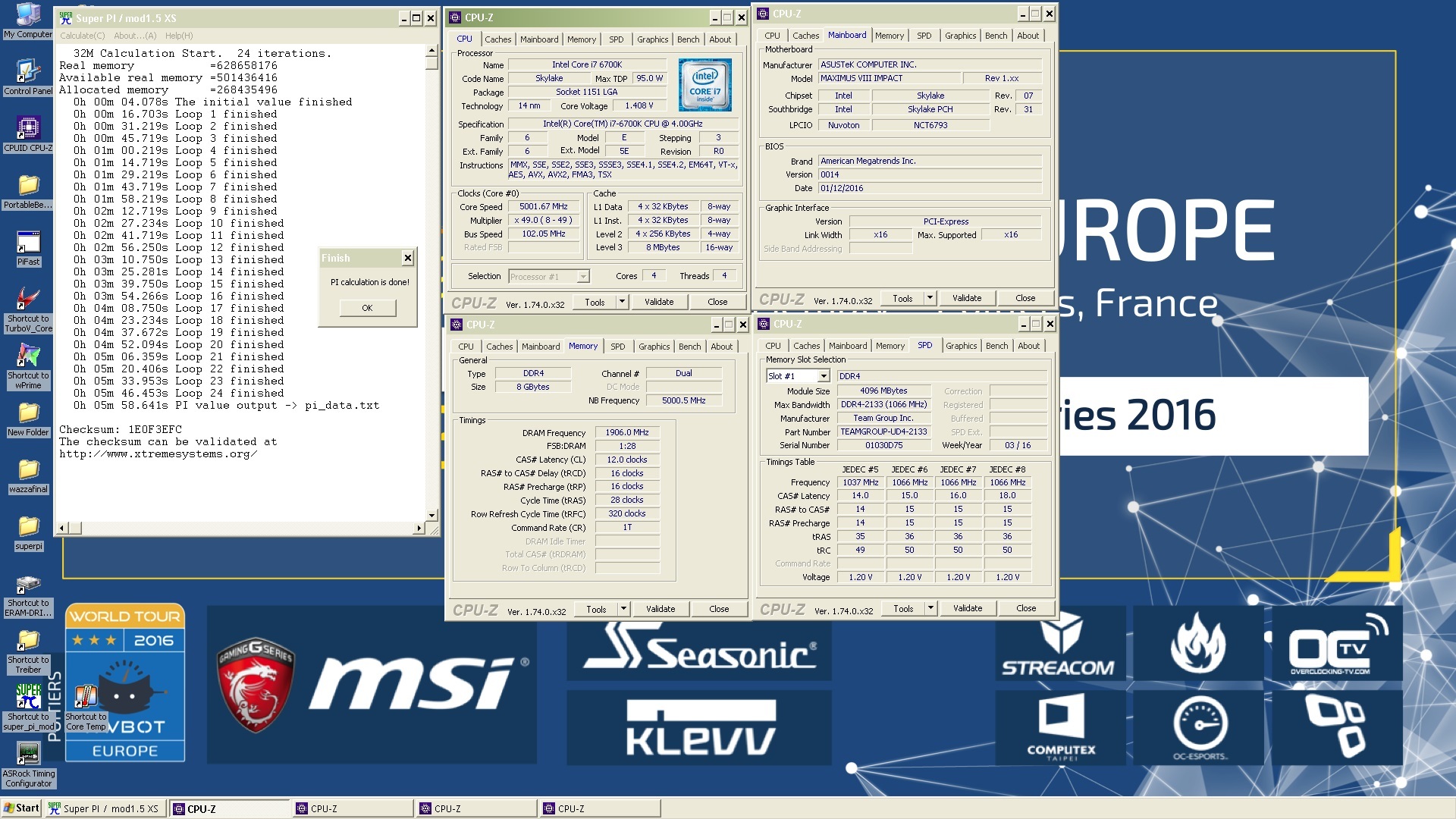Screen dimensions: 1456x819
Task: Expand Tools dropdown arrow in Mainboard window
Action: pyautogui.click(x=930, y=298)
